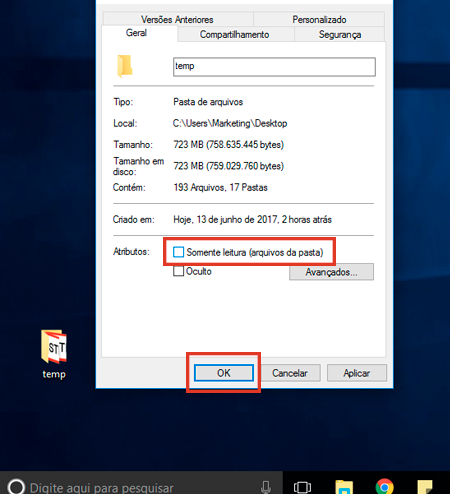Activate the microphone icon in search box

(x=266, y=487)
